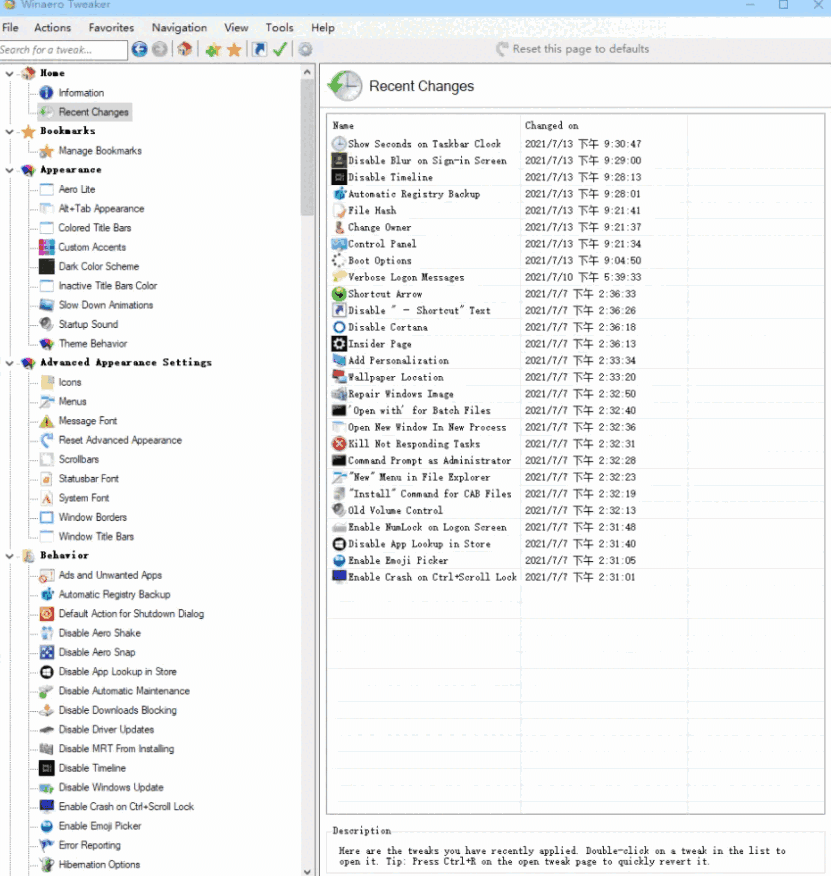Collapse the Appearance tree section

tap(9, 170)
